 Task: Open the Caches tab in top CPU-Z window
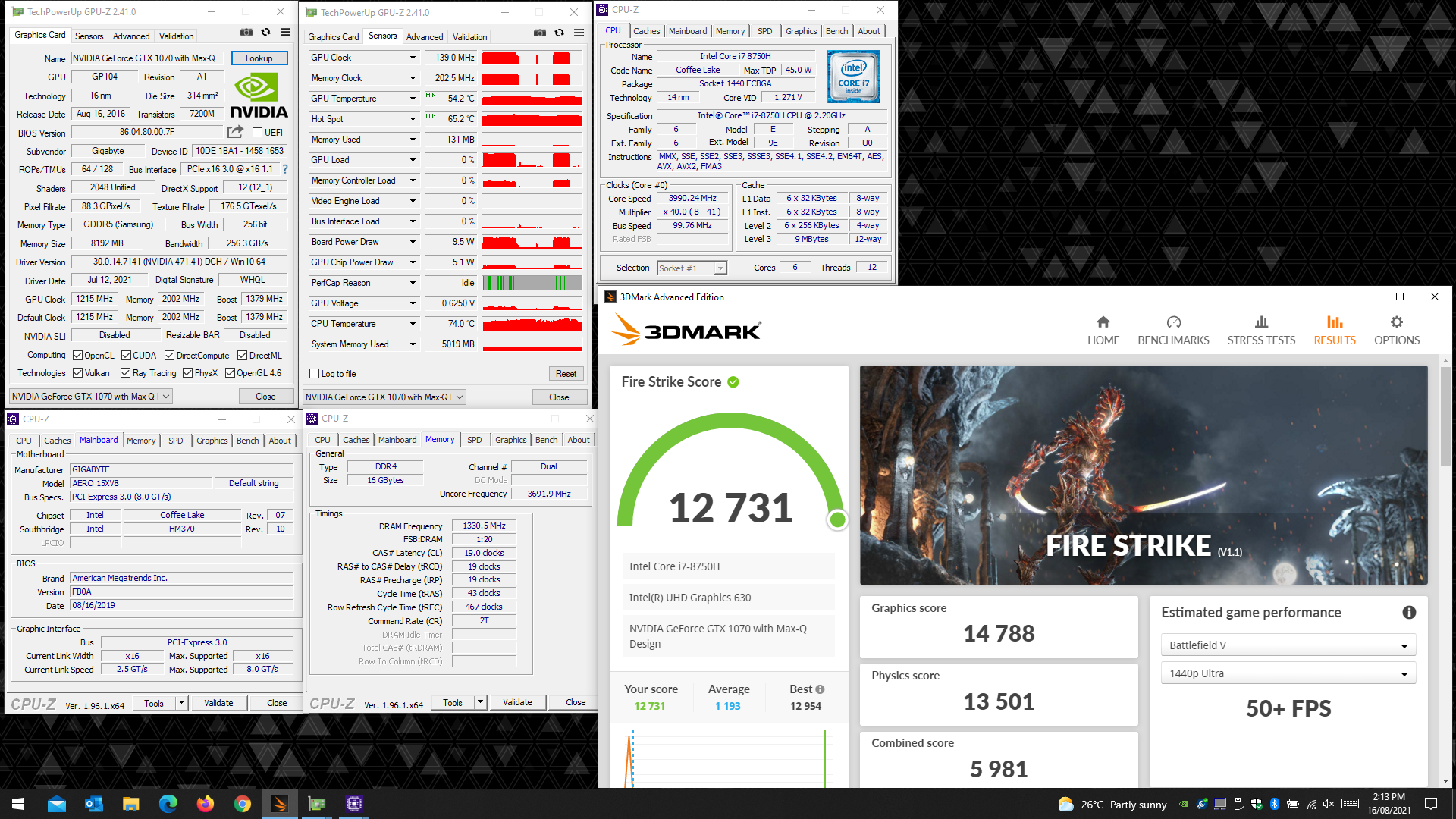[647, 31]
